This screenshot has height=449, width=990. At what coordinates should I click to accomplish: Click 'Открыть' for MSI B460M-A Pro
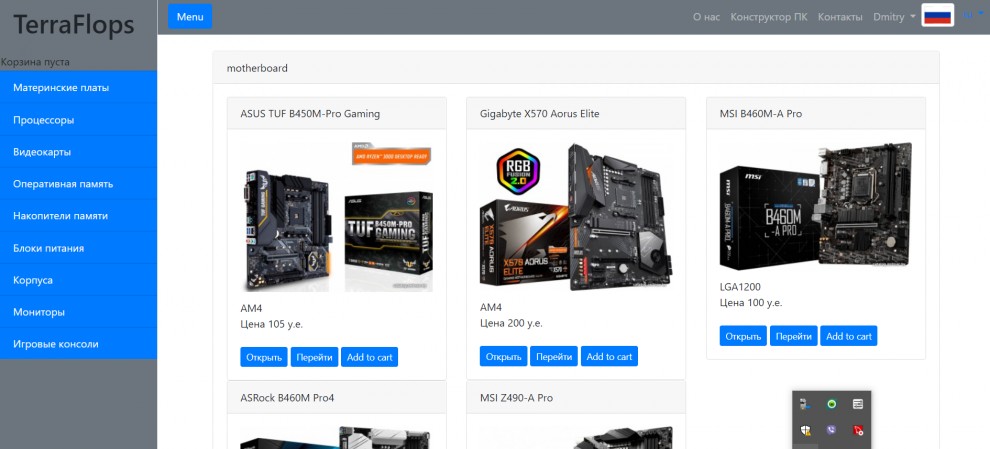(x=743, y=336)
